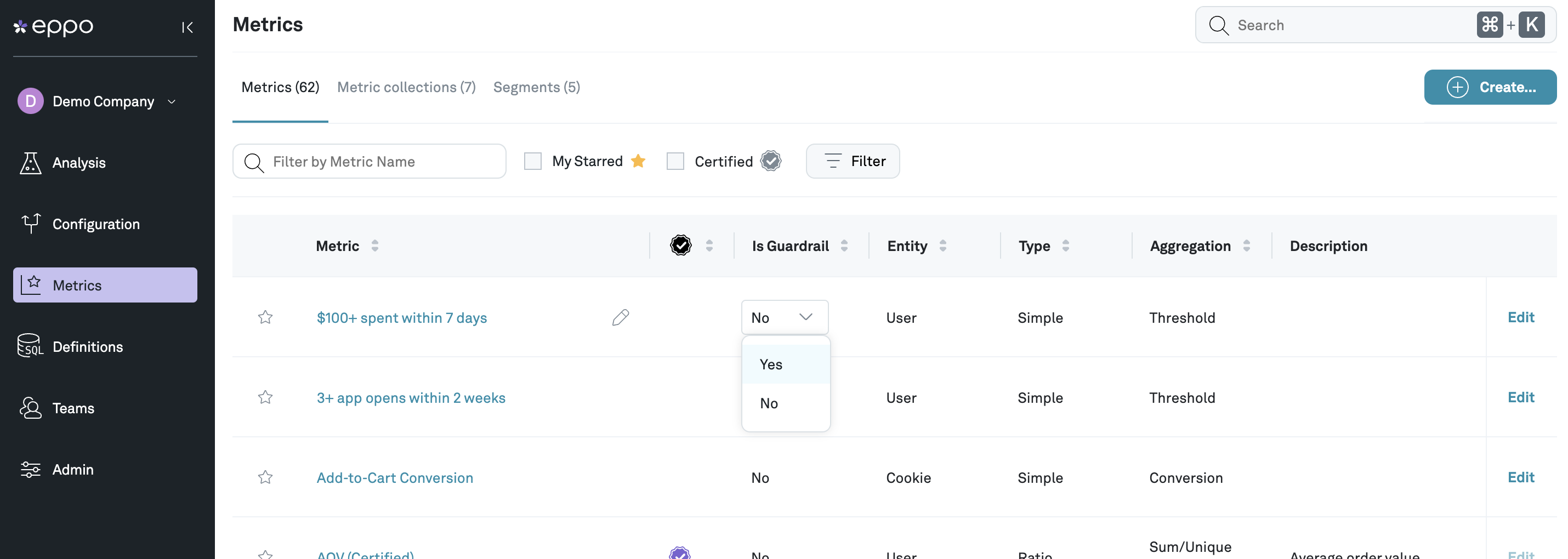Sort by certified column arrows
This screenshot has width=1568, height=559.
(x=709, y=246)
